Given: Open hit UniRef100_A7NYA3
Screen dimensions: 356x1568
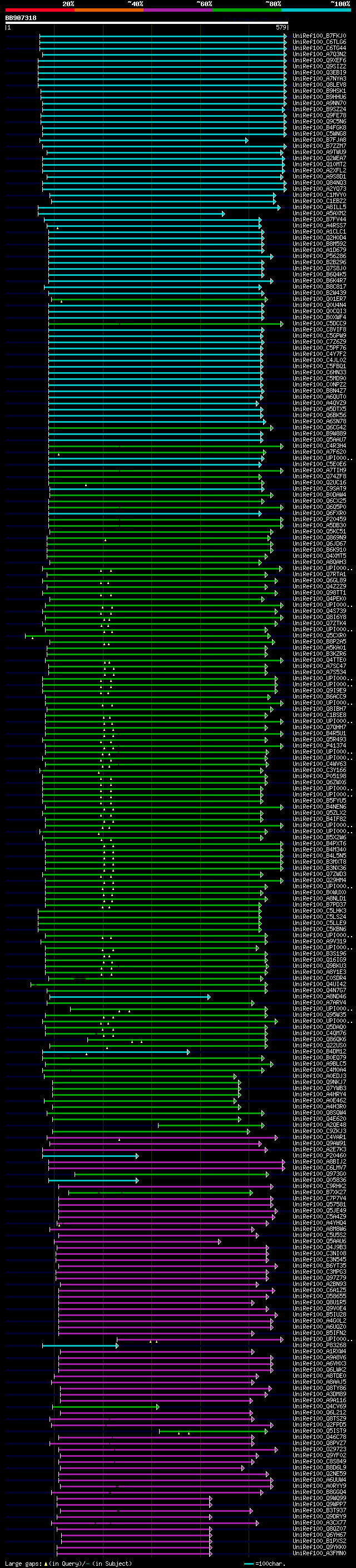Looking at the screenshot, I should click(x=319, y=78).
